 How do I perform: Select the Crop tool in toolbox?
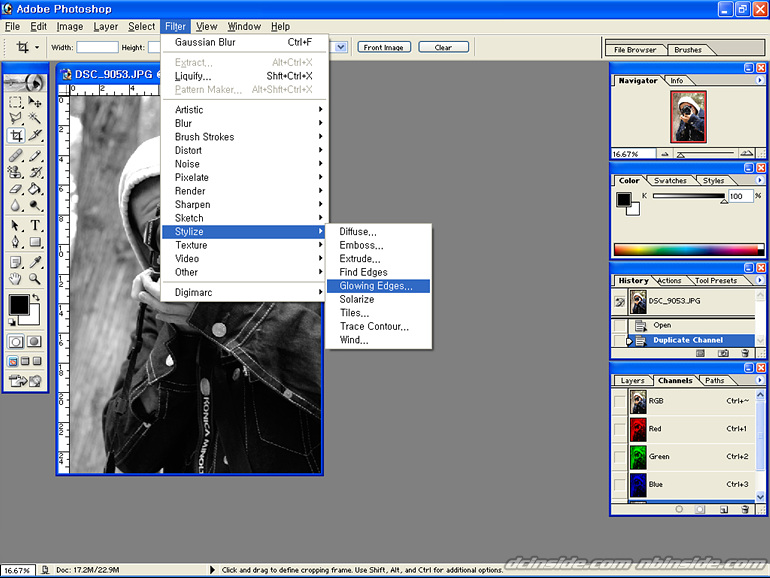(16, 135)
